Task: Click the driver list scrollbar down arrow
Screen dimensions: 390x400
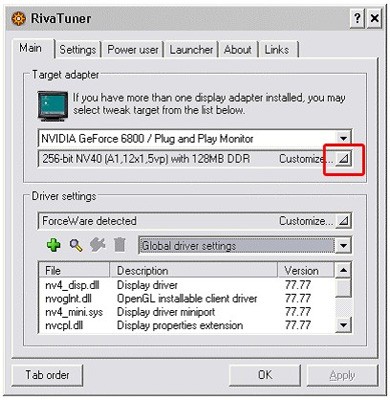Action: click(343, 324)
